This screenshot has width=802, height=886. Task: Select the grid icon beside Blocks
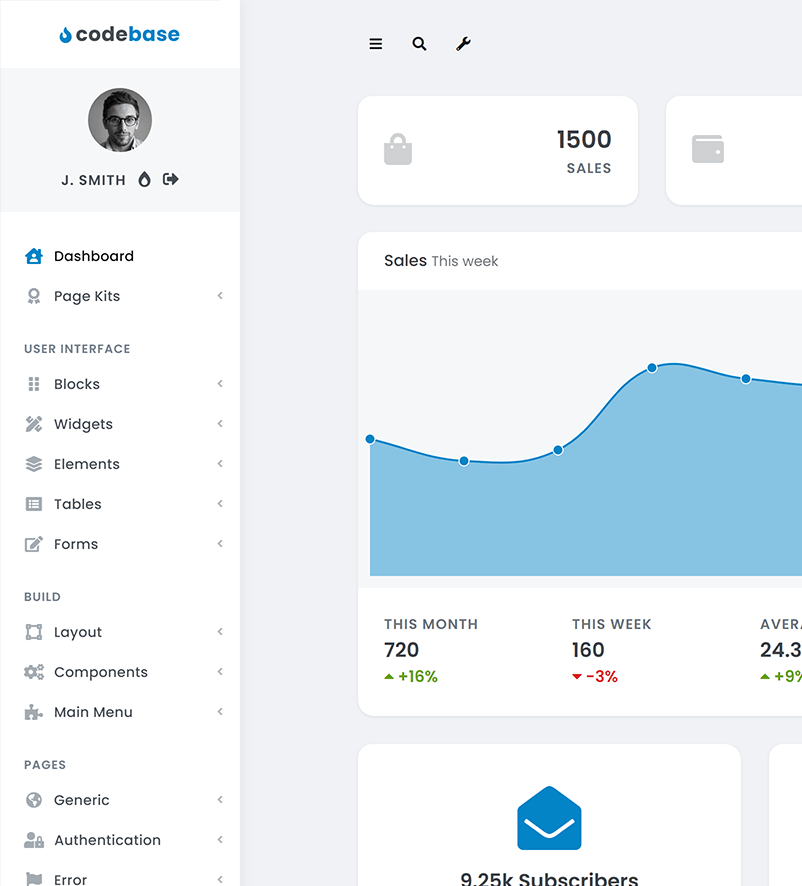coord(32,384)
